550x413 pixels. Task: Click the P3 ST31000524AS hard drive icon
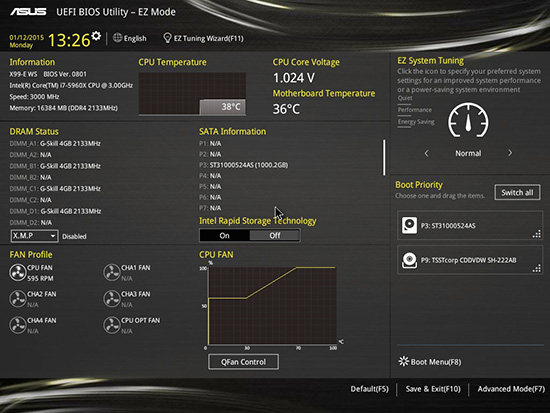pyautogui.click(x=409, y=225)
